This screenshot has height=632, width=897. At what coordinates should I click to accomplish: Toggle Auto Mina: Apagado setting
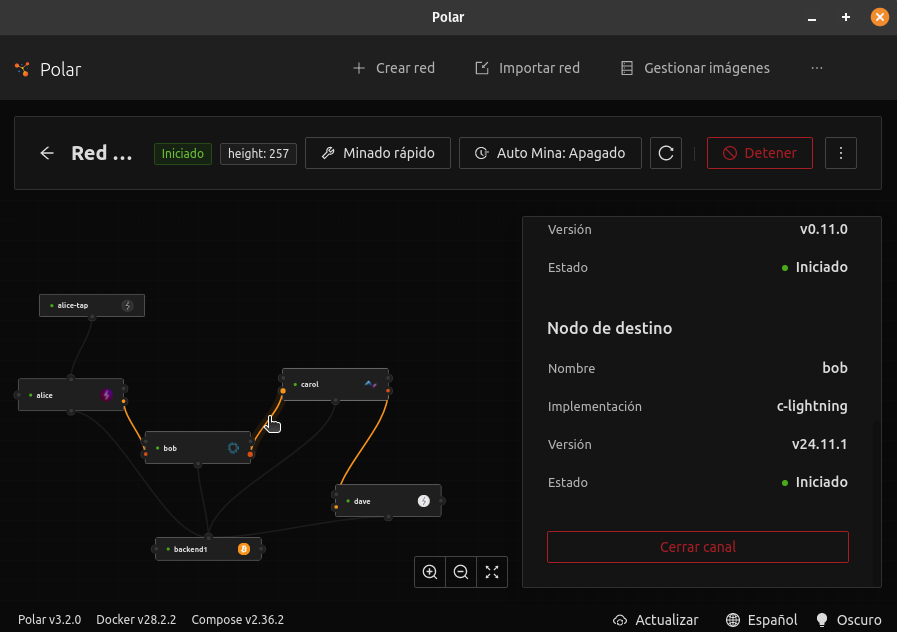coord(550,153)
